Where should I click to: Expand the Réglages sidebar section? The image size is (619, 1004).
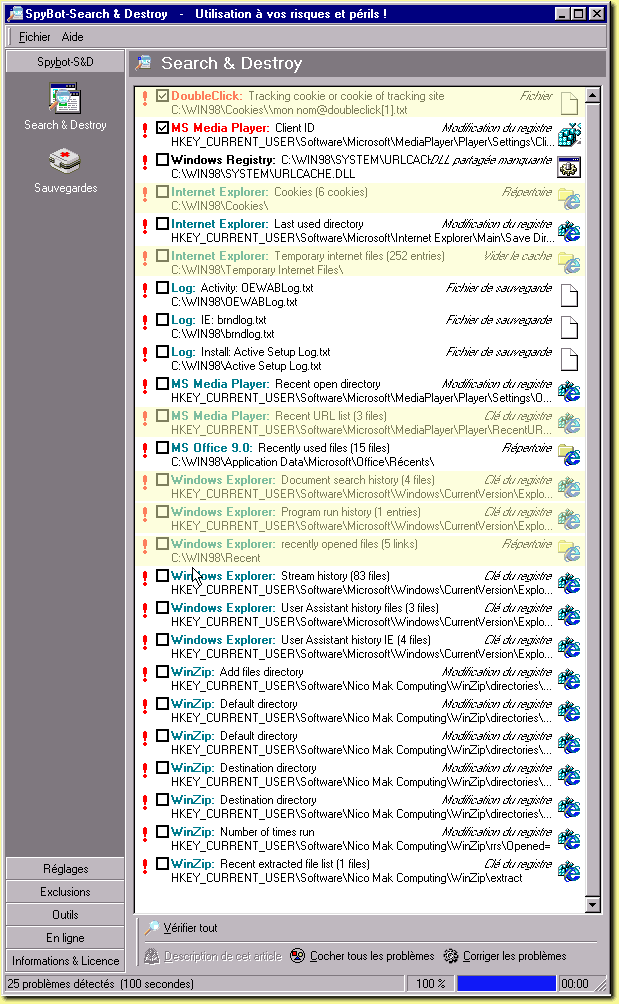65,869
